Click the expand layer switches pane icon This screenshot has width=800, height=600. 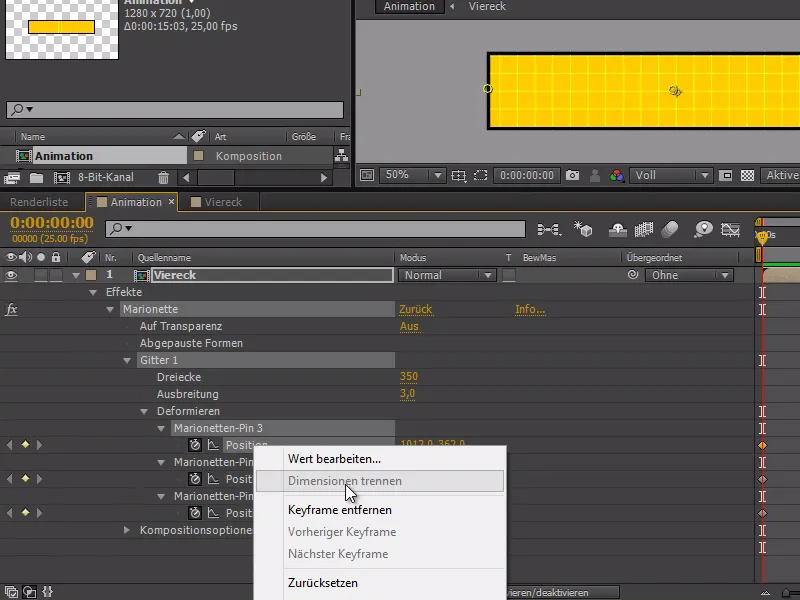coord(11,592)
